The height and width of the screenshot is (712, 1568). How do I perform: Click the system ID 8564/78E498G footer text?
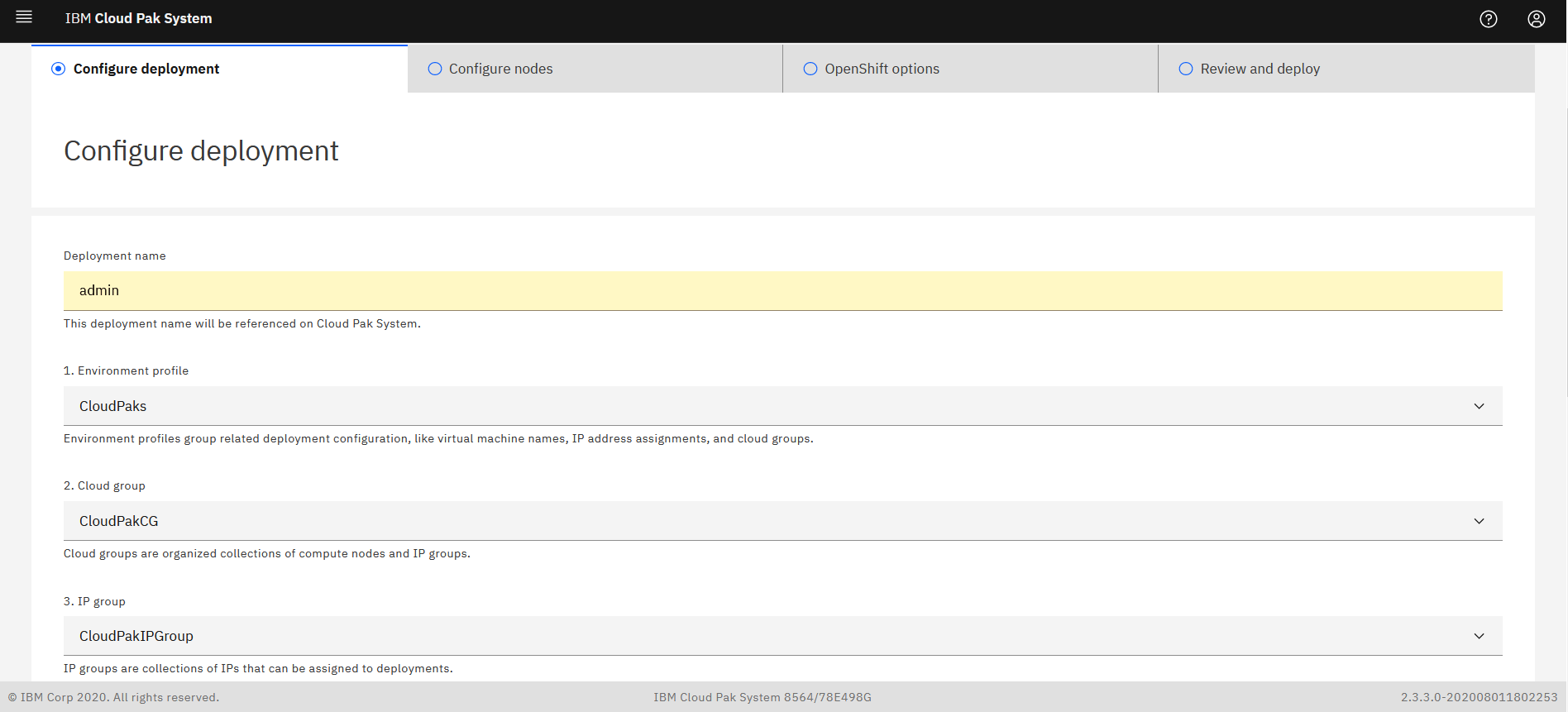762,697
